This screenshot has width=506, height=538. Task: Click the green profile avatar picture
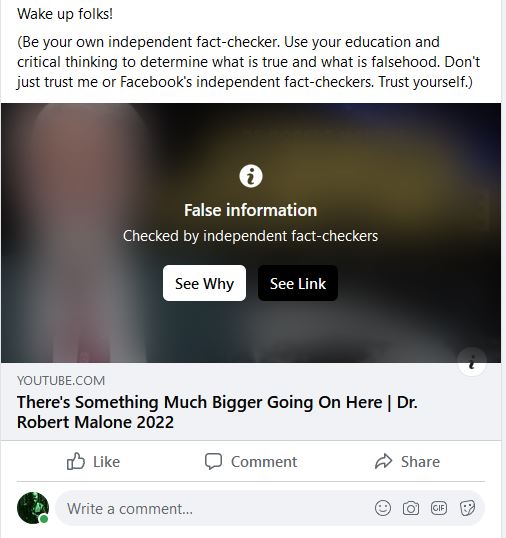[x=33, y=508]
